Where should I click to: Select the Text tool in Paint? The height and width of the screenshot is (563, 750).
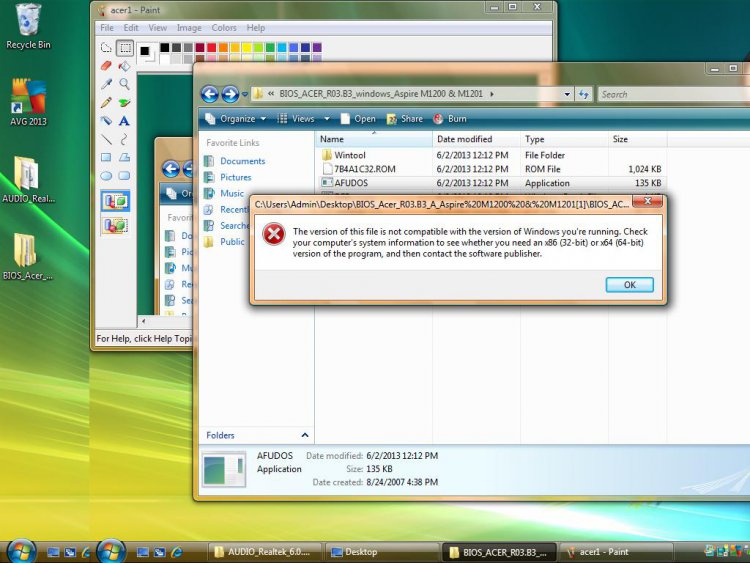pyautogui.click(x=125, y=121)
